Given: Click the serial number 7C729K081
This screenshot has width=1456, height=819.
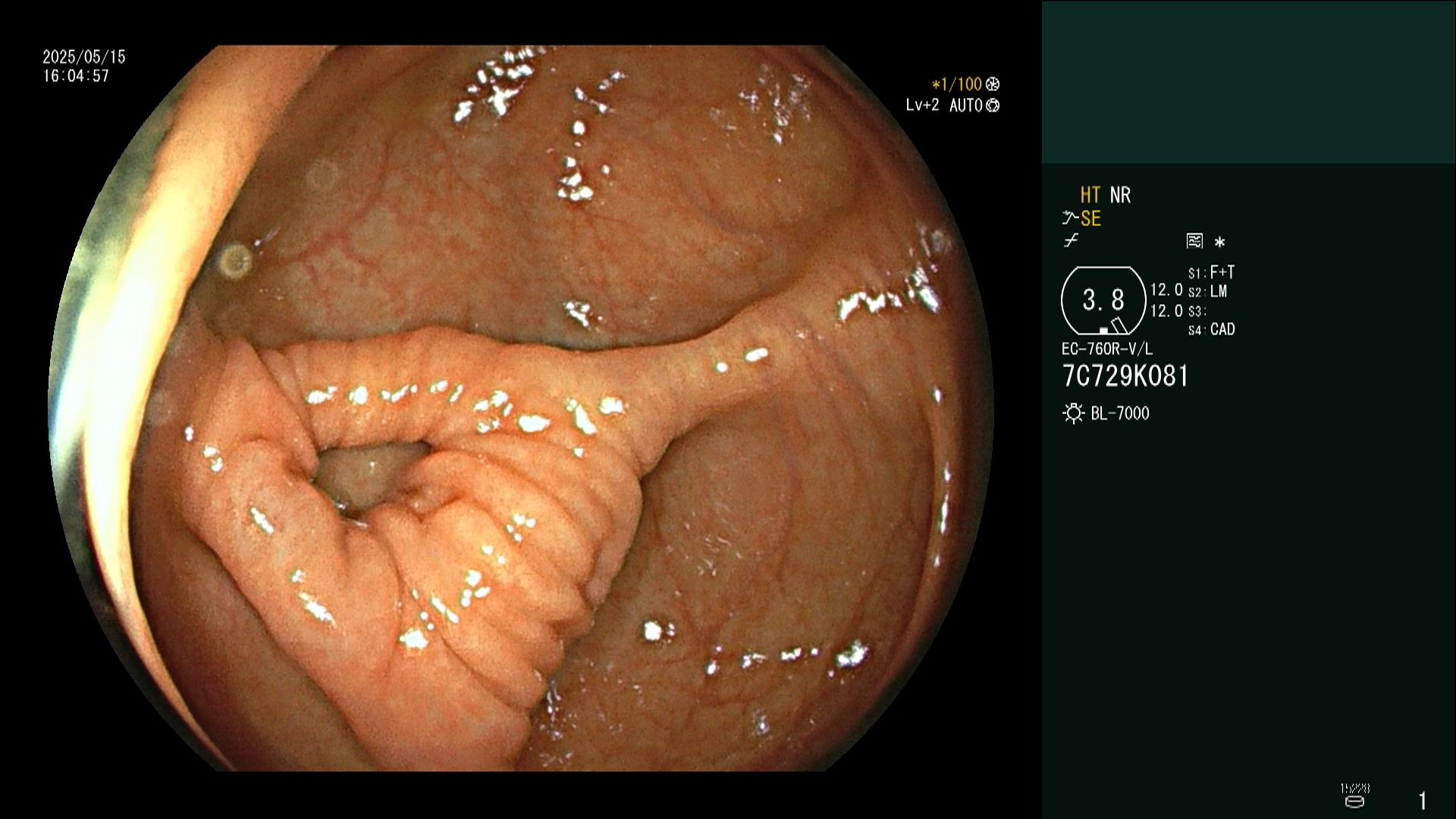Looking at the screenshot, I should (1125, 376).
